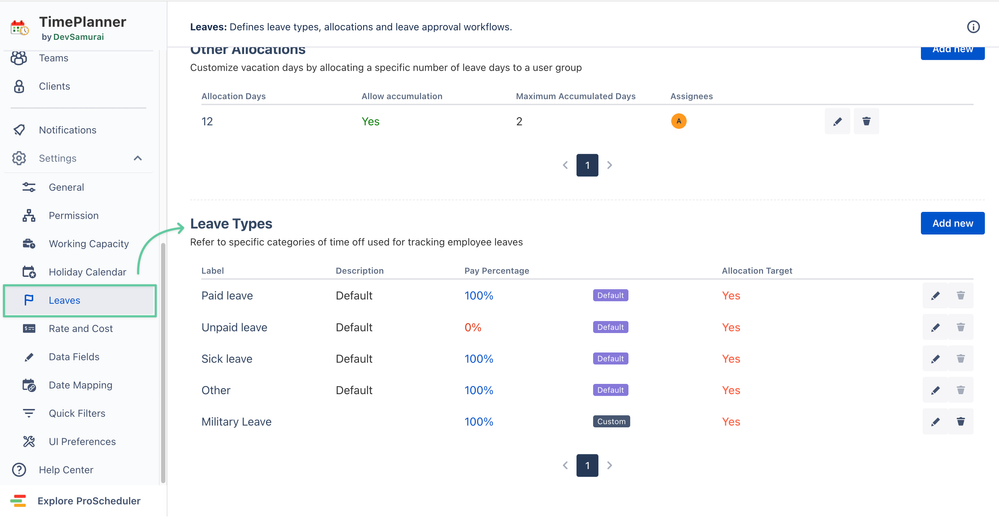Edit the Military Leave type

click(935, 421)
